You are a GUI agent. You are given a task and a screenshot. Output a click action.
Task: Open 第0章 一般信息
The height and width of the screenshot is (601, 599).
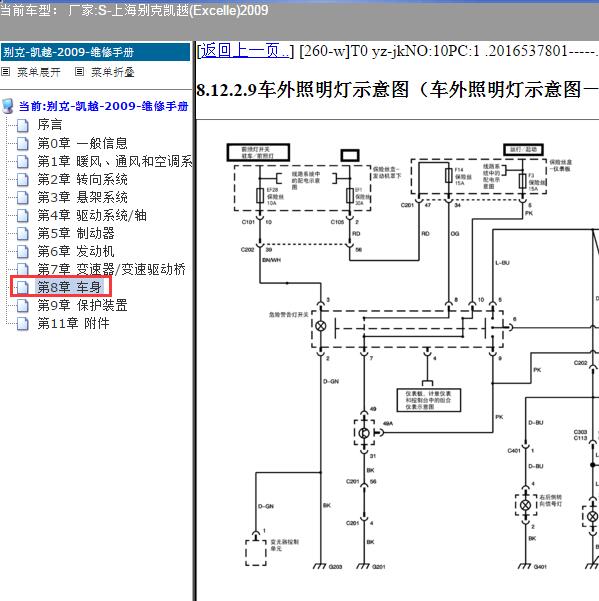82,143
